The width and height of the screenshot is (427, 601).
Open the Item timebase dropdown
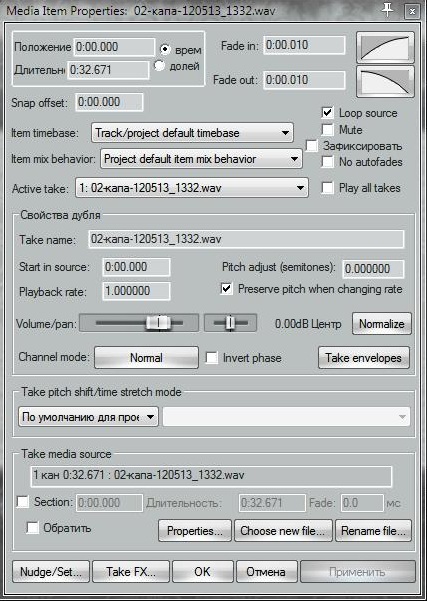192,133
